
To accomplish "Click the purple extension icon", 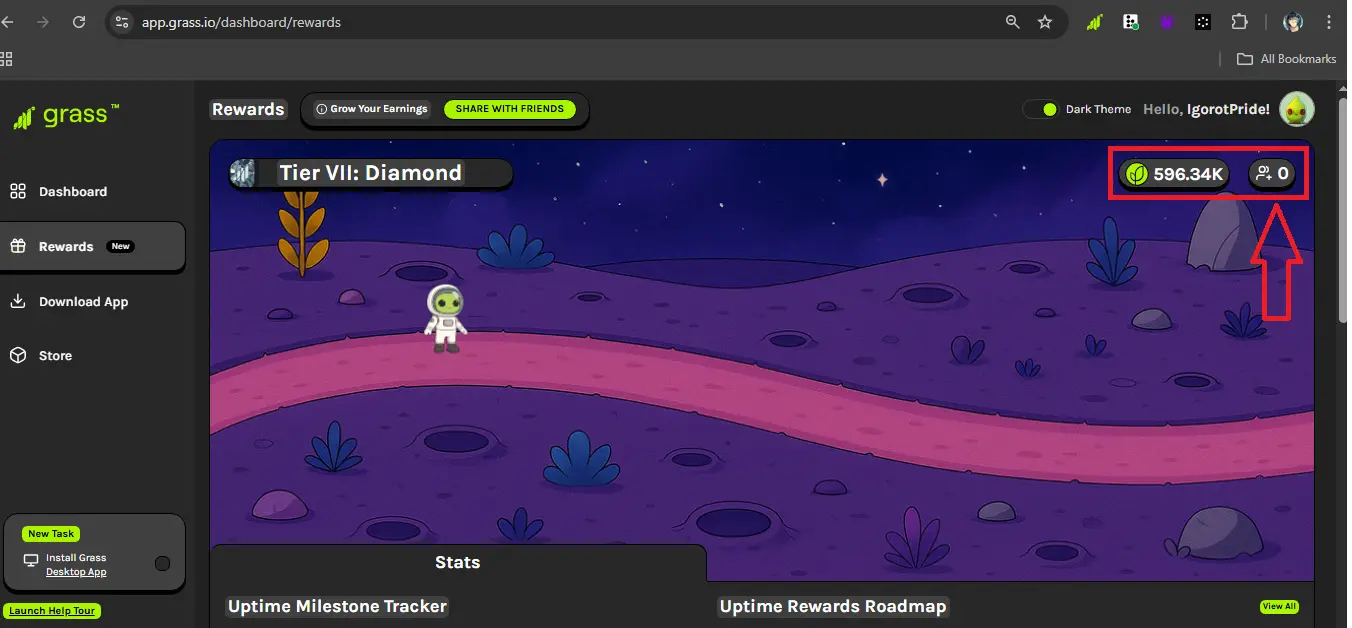I will point(1166,21).
